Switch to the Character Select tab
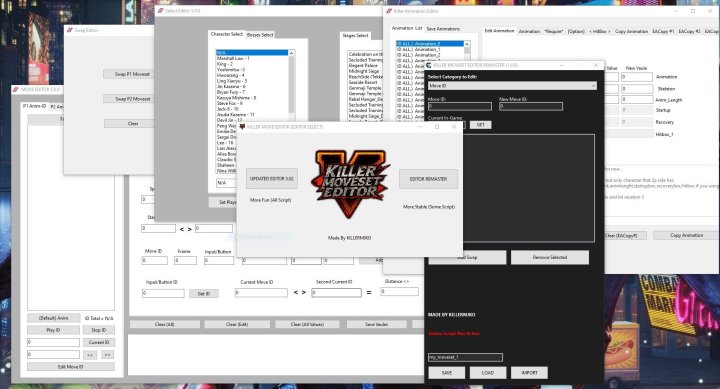This screenshot has height=389, width=720. pyautogui.click(x=226, y=34)
